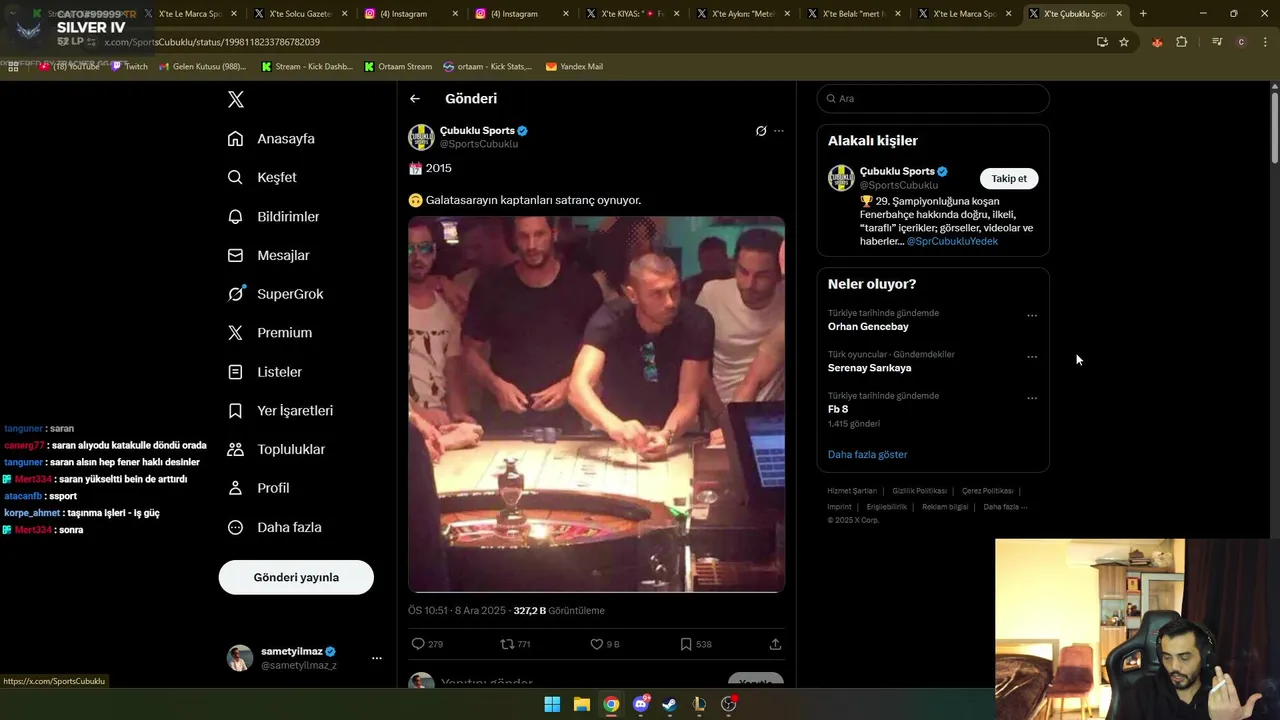This screenshot has height=720, width=1280.
Task: Open options for the Serenay Sarıkaya trend
Action: [1032, 357]
